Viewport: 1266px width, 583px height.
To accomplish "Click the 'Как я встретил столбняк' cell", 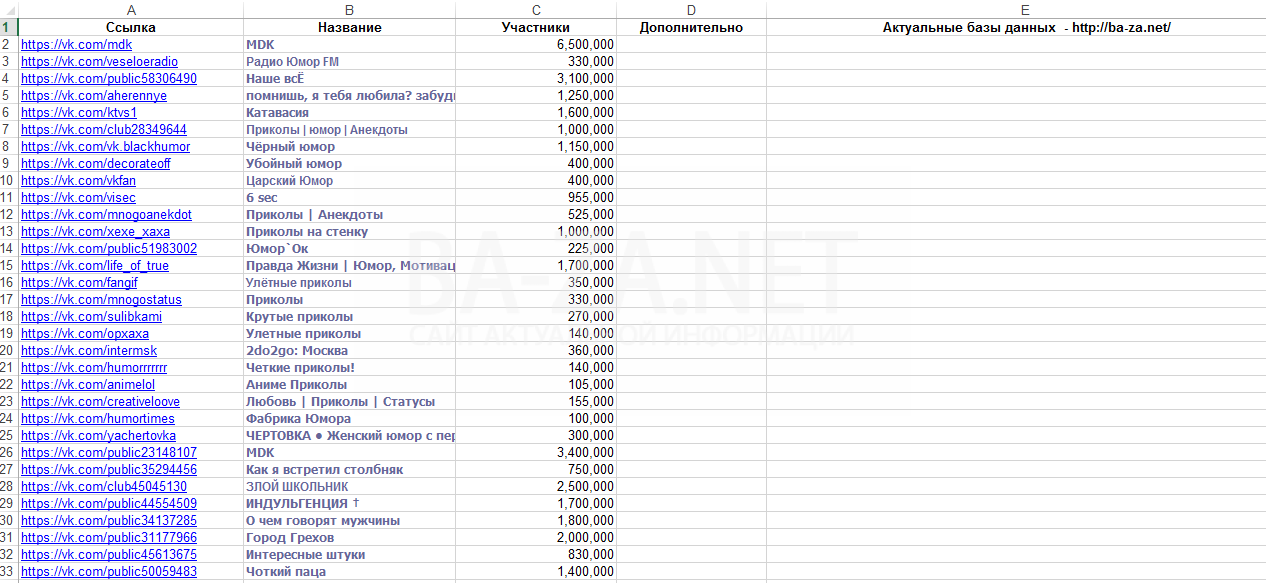I will (349, 469).
